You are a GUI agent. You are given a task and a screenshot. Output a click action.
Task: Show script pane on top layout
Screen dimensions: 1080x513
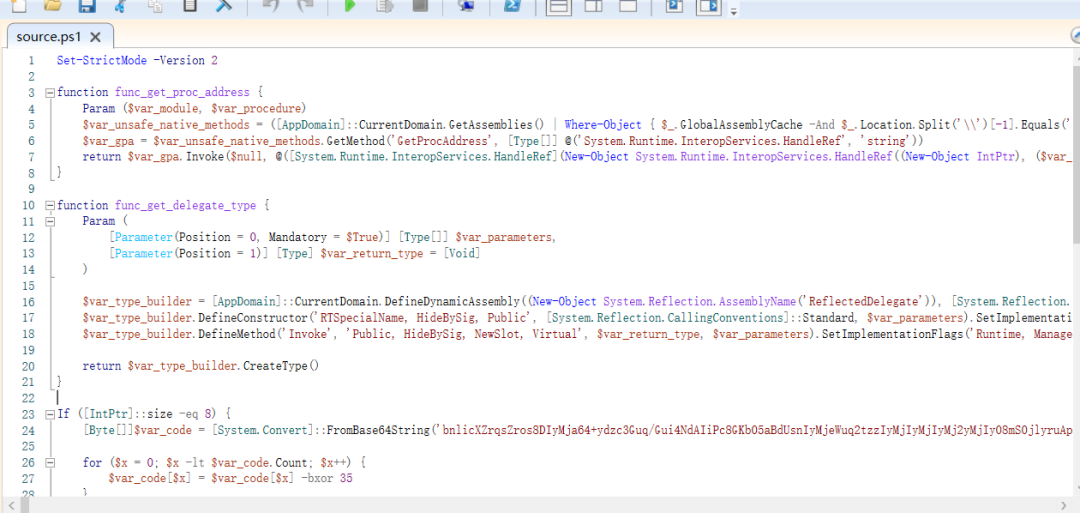click(x=560, y=7)
